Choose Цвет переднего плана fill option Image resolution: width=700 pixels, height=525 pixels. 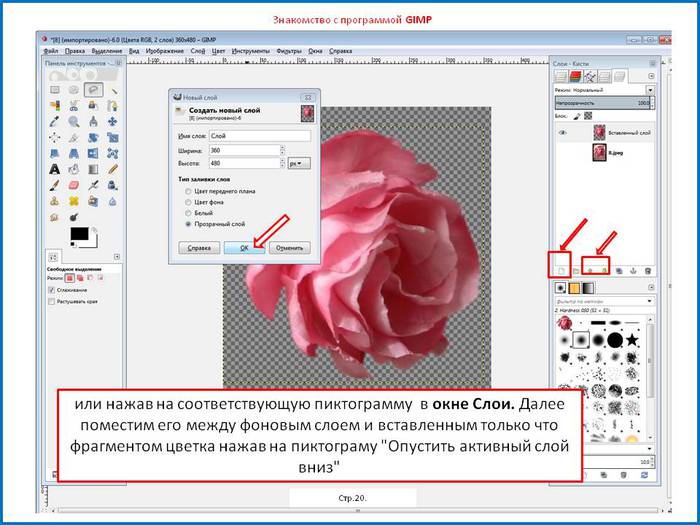click(188, 191)
